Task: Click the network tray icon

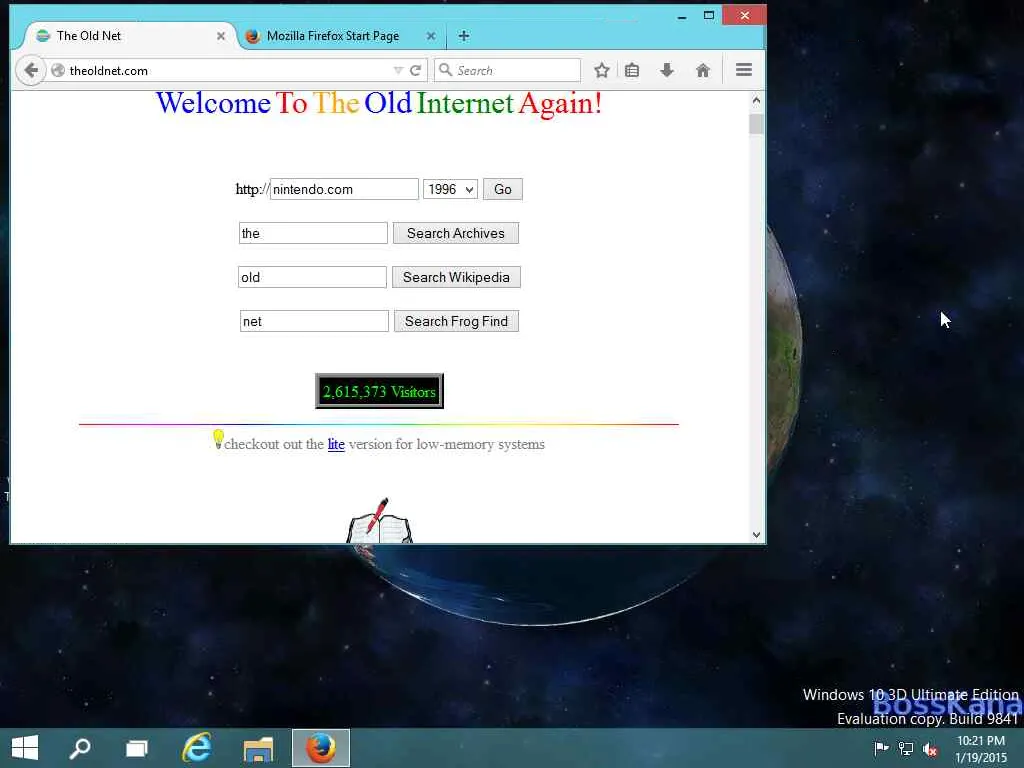Action: coord(906,748)
